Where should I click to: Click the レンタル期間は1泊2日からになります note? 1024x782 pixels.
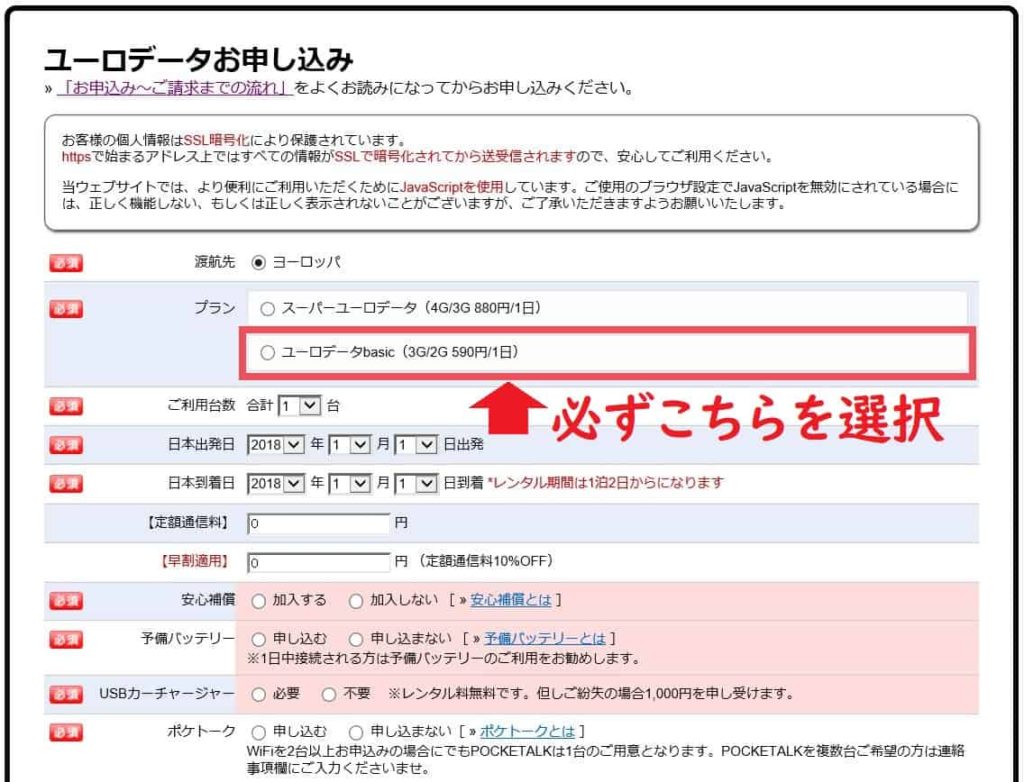(x=605, y=483)
